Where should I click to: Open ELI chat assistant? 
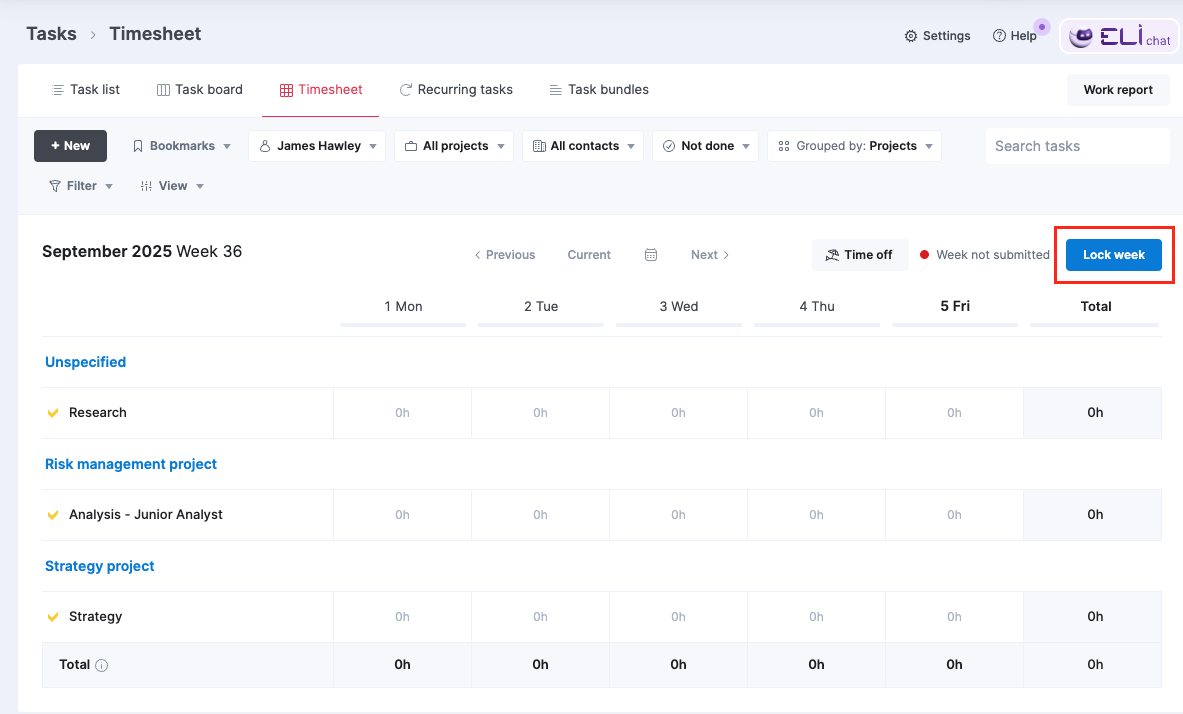click(1120, 35)
